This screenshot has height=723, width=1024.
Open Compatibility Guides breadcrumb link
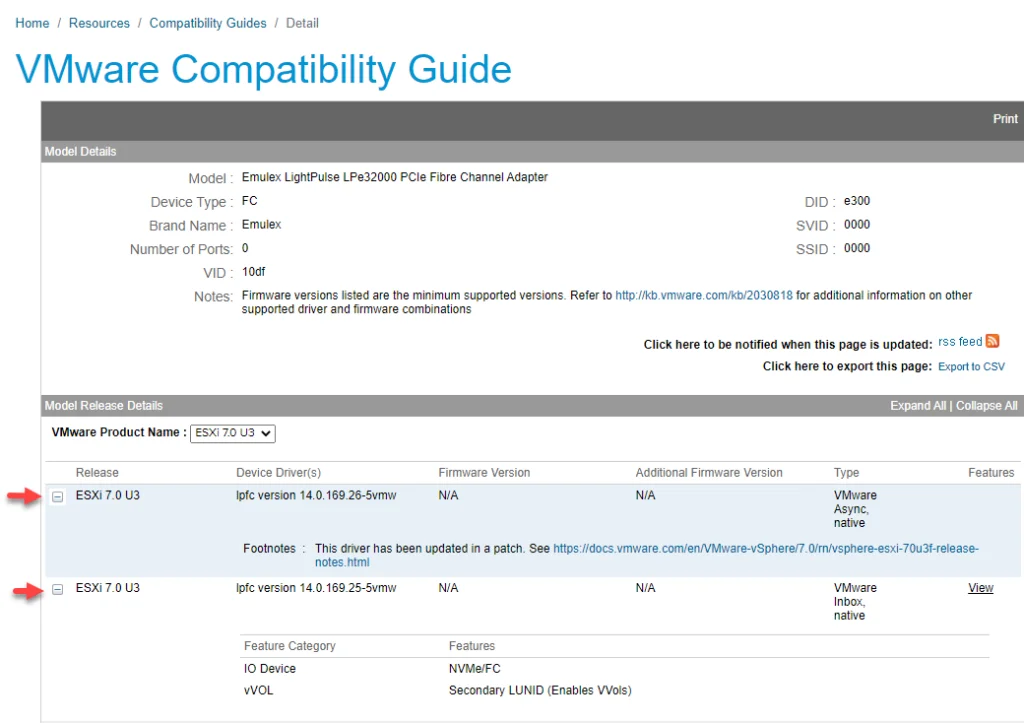pos(208,24)
